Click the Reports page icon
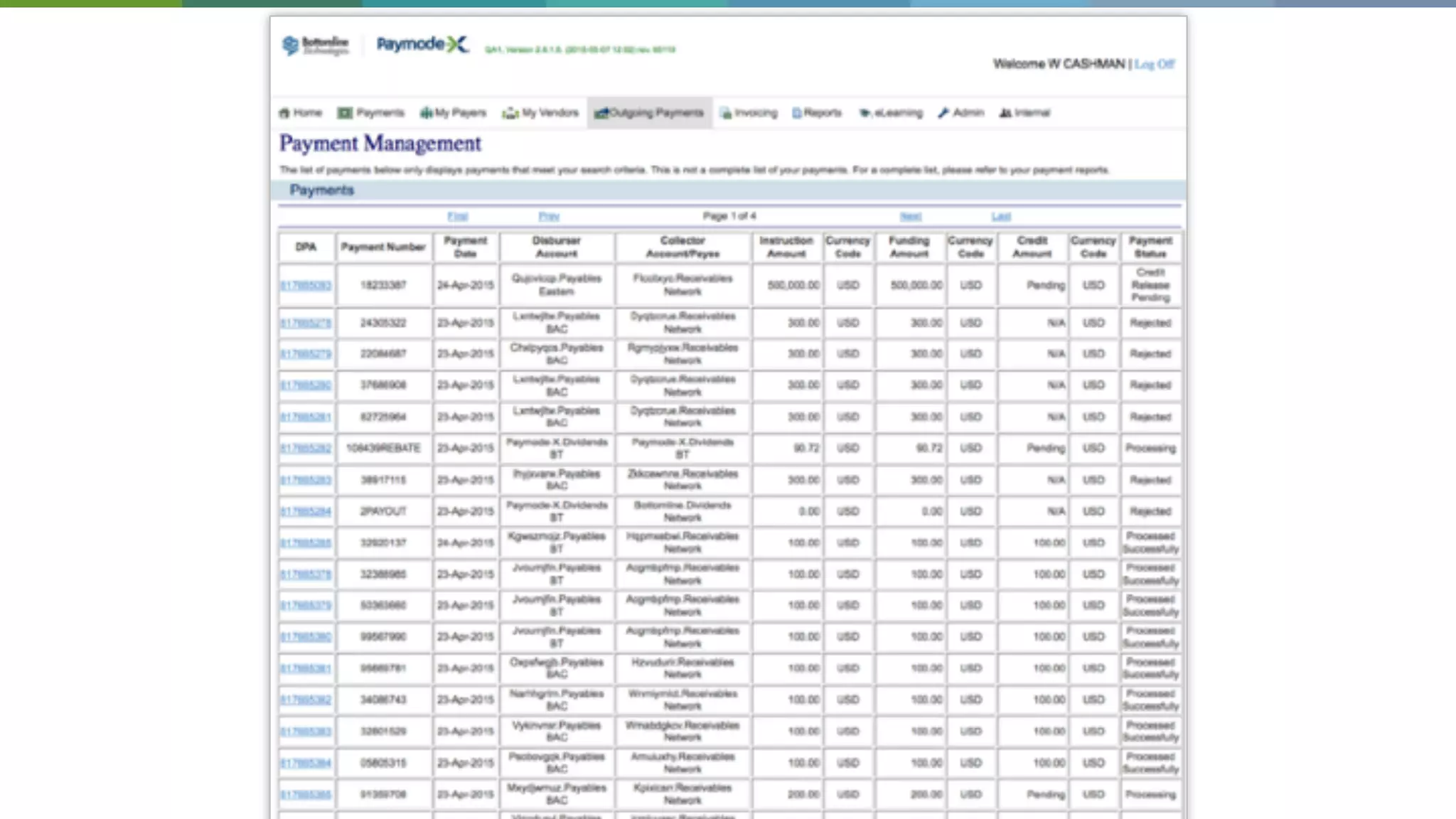 pos(797,113)
